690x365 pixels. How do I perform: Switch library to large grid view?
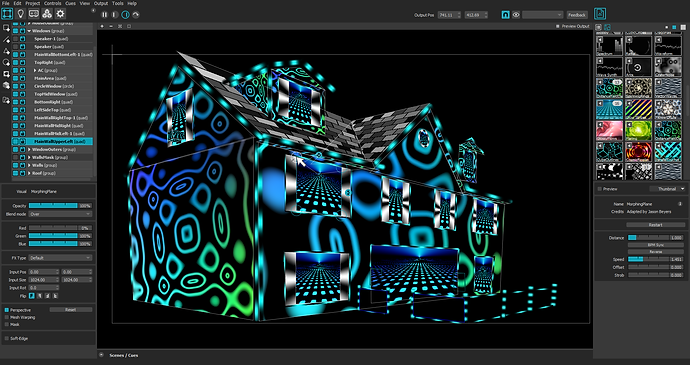point(682,27)
